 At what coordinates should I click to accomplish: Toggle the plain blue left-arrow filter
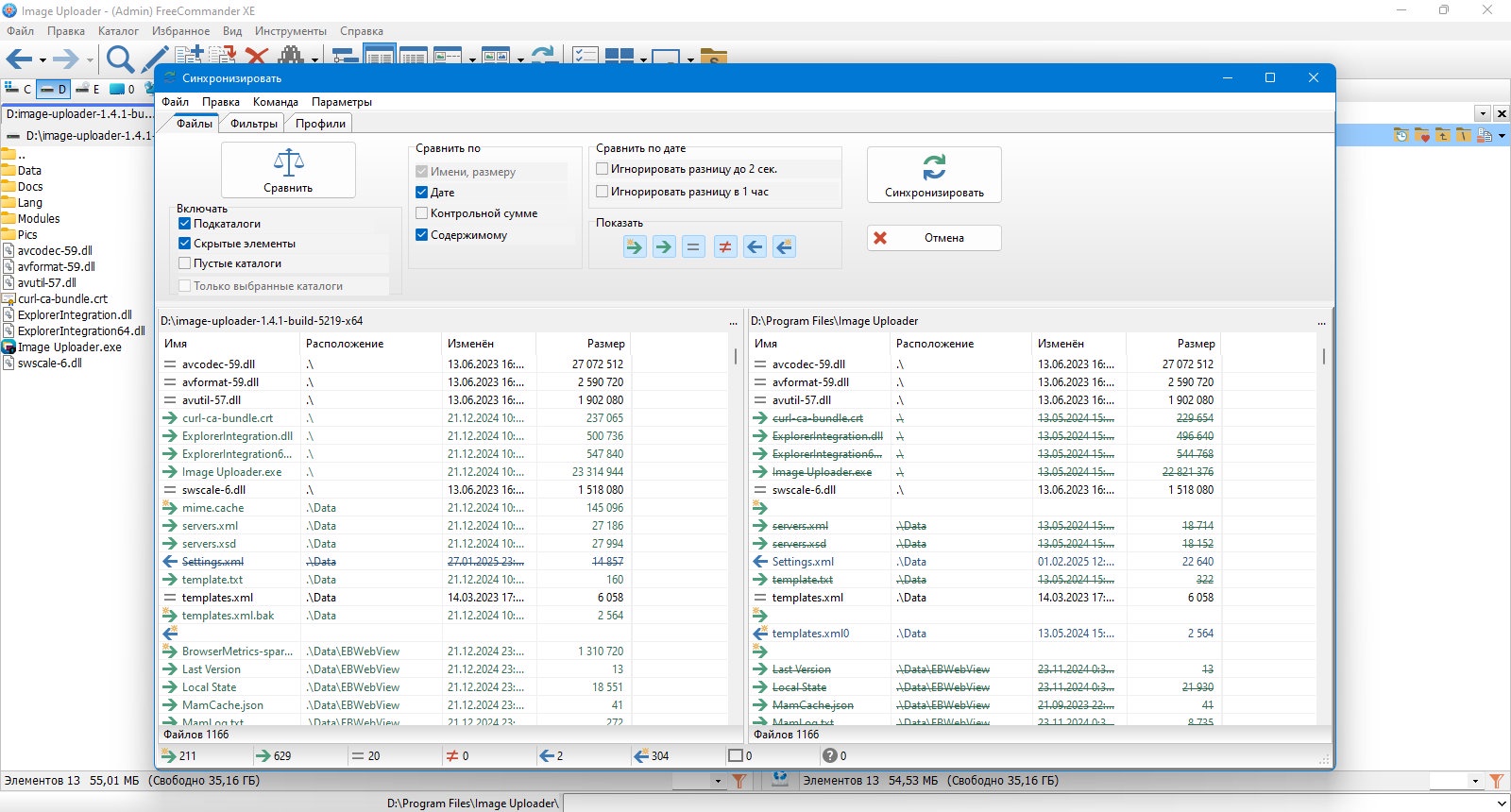(x=755, y=247)
